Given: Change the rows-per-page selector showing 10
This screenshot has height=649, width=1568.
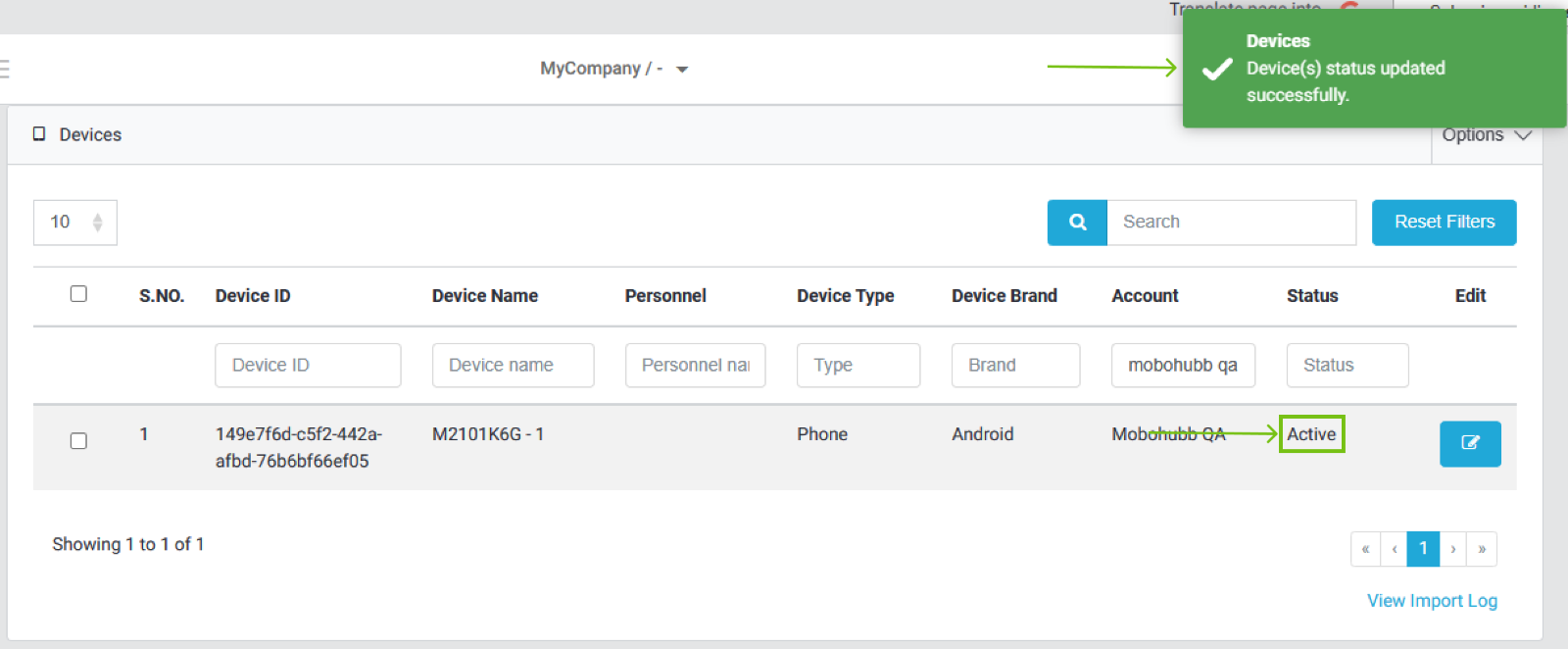Looking at the screenshot, I should coord(74,223).
